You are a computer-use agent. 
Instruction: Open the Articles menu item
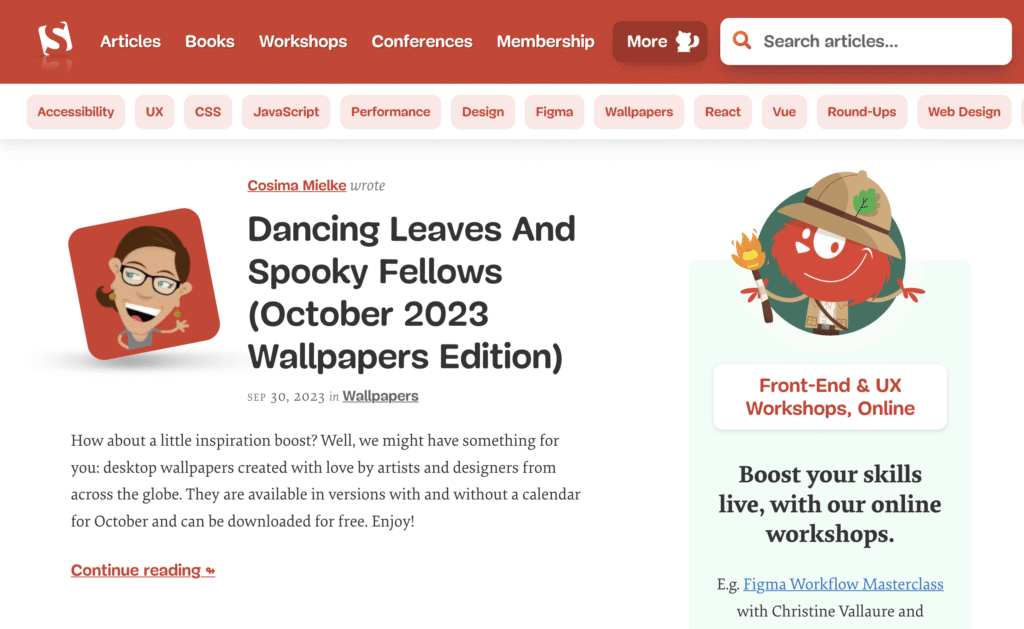pyautogui.click(x=130, y=41)
